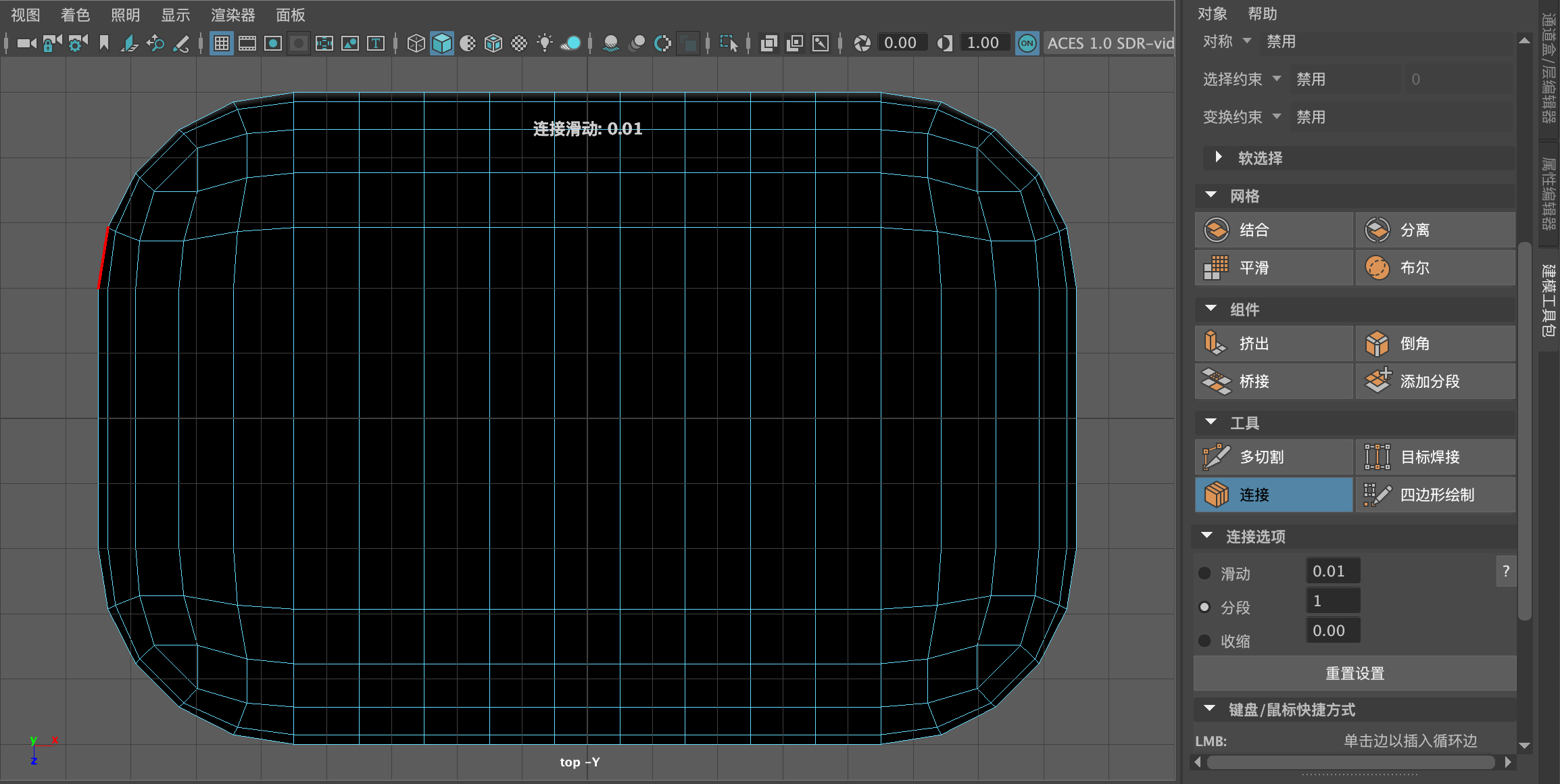Select the 分段 radio button
The width and height of the screenshot is (1560, 784).
(1204, 607)
